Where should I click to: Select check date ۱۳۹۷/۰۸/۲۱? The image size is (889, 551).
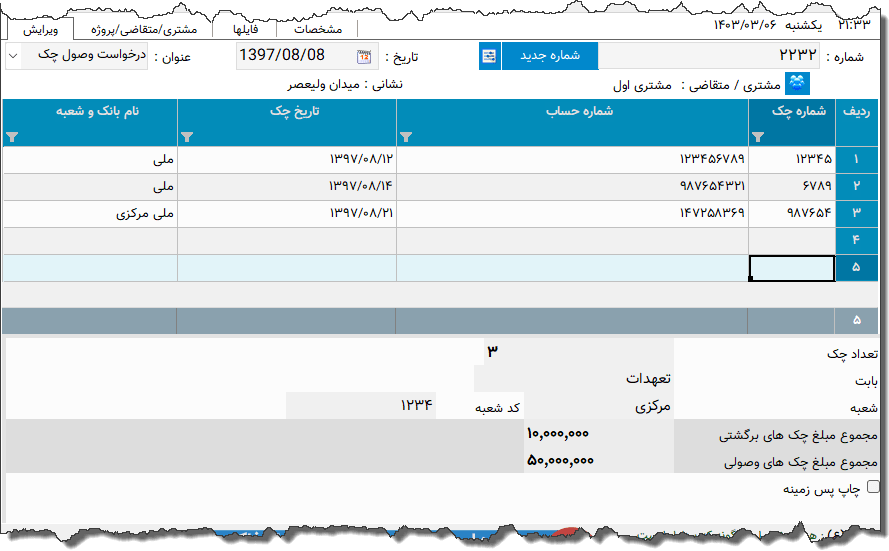(287, 214)
